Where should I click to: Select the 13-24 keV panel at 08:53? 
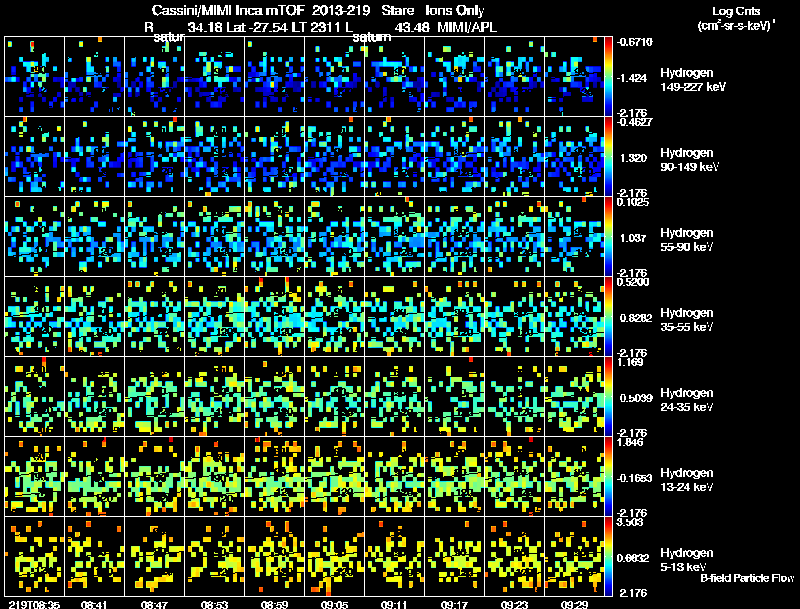[214, 477]
